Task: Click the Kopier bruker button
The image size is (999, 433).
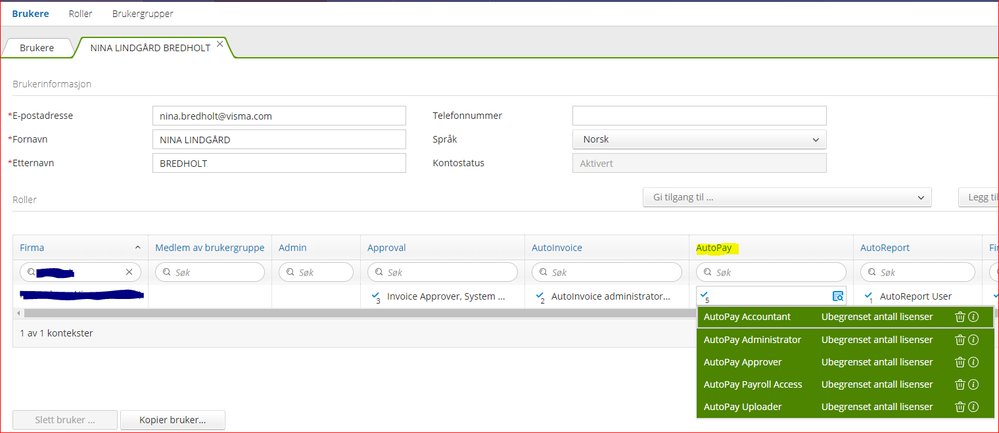Action: tap(173, 420)
